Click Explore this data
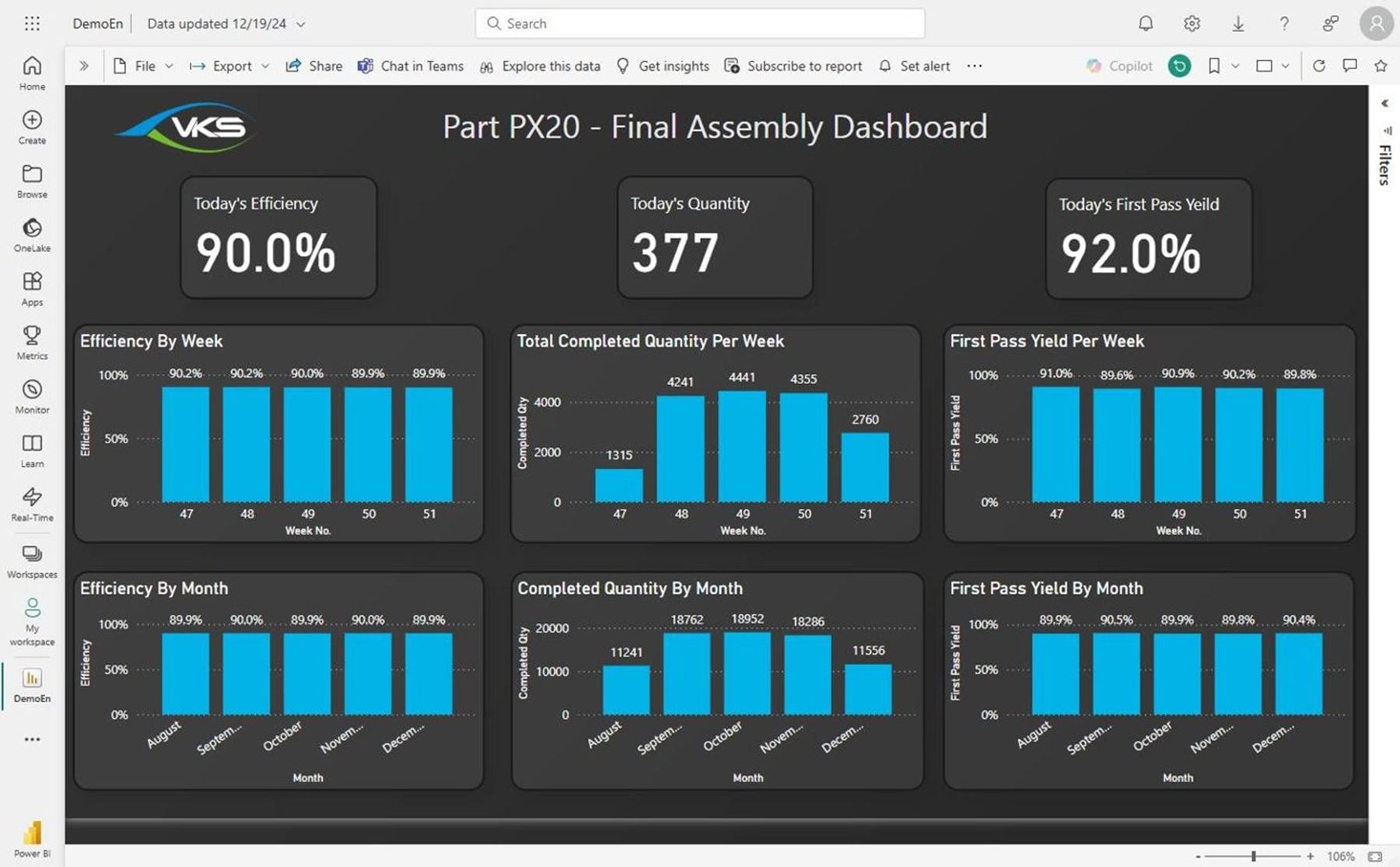The height and width of the screenshot is (867, 1400). click(x=541, y=66)
